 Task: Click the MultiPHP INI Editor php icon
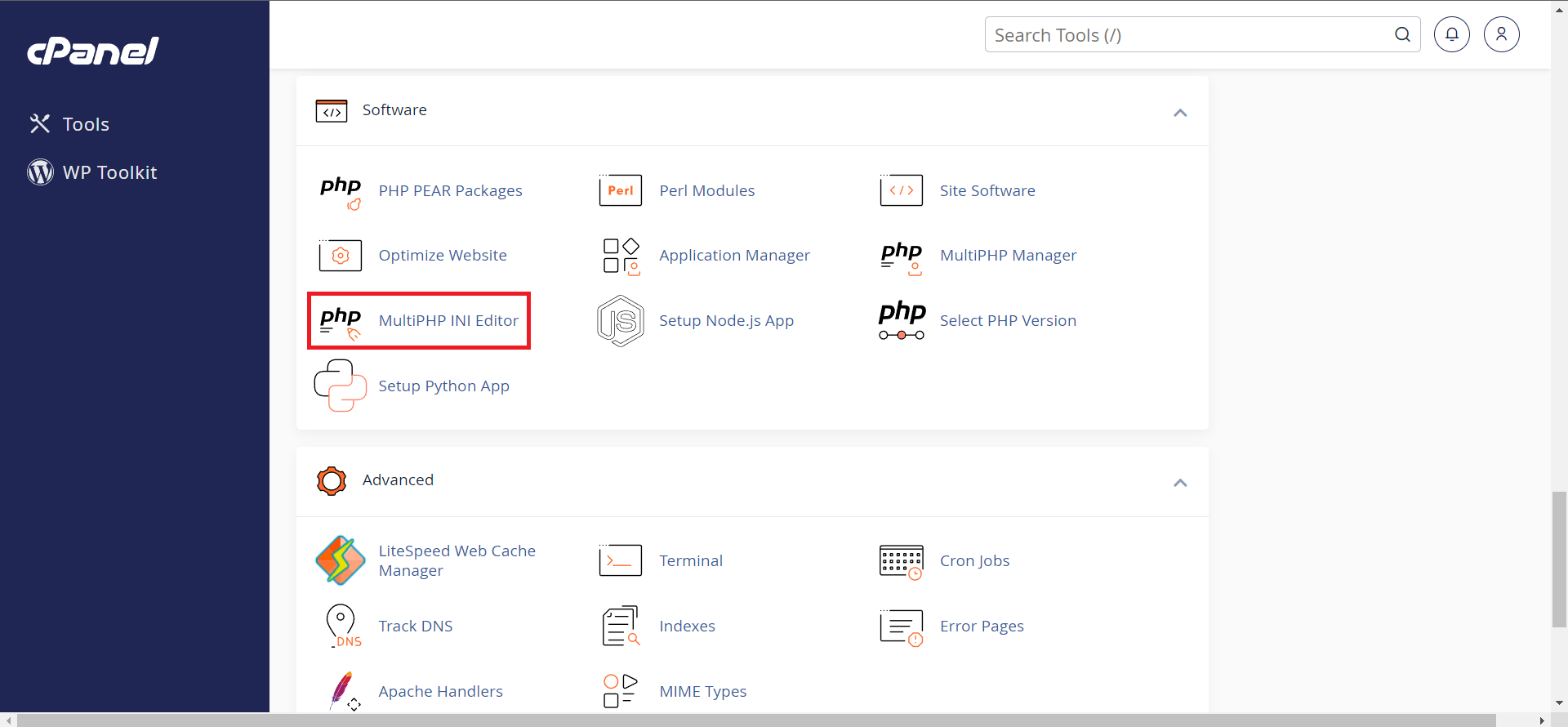pyautogui.click(x=341, y=322)
